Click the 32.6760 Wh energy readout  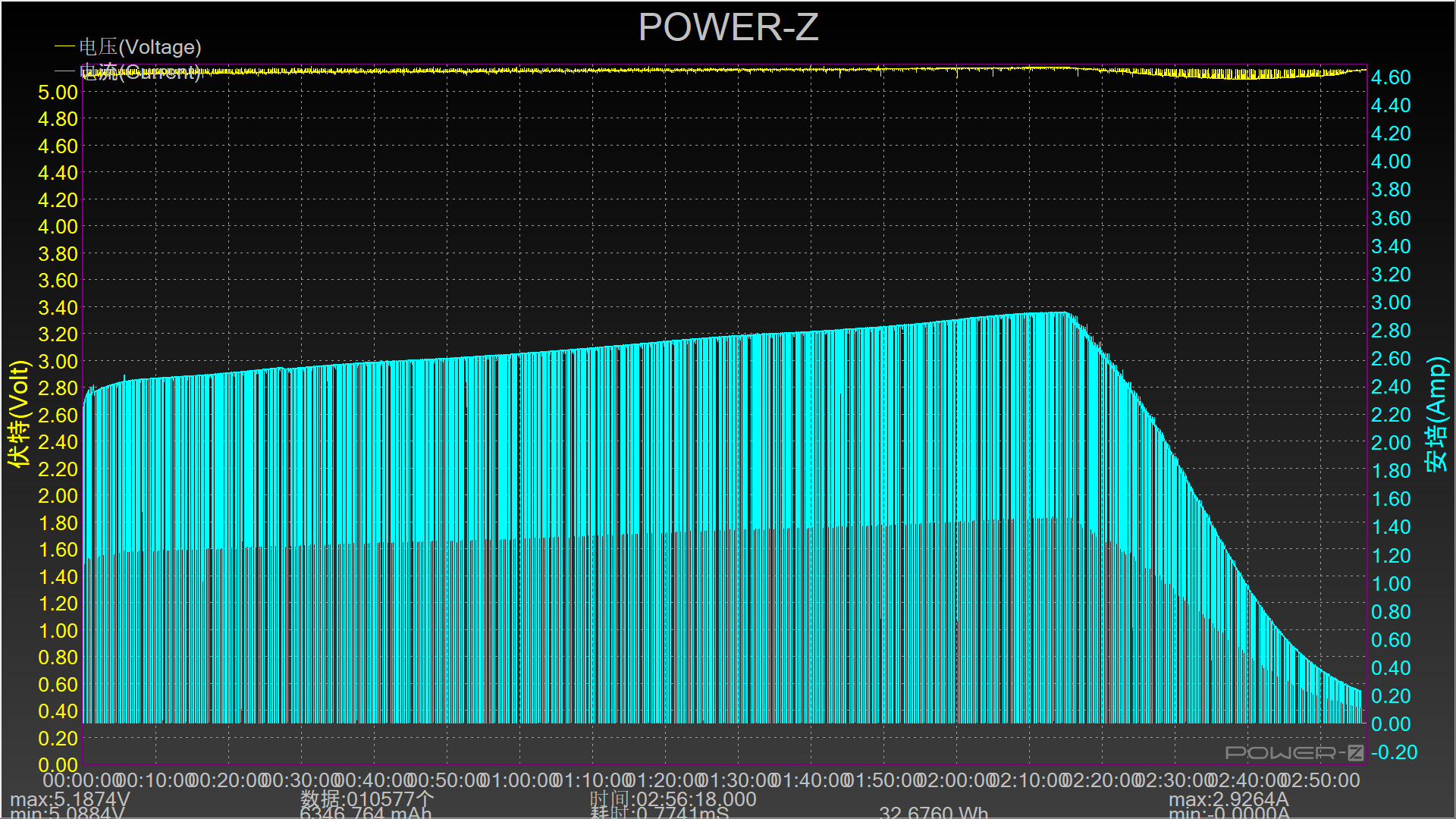point(934,813)
